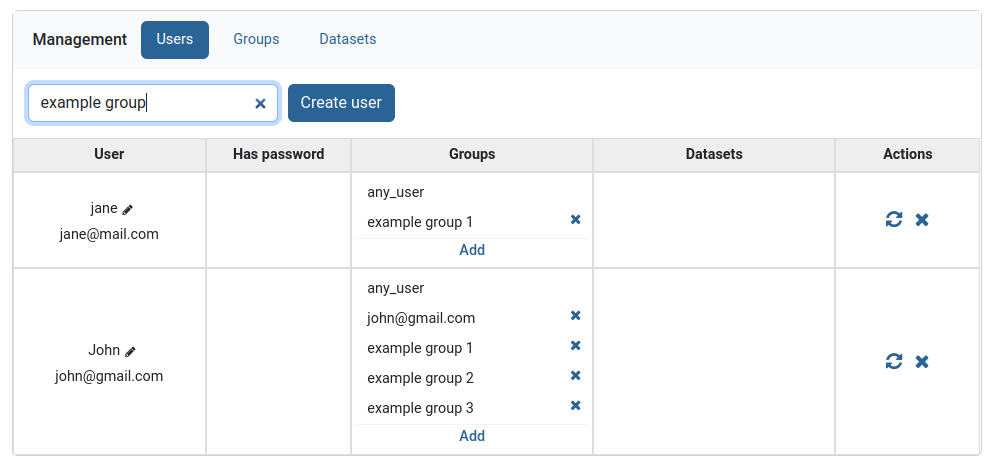Switch to the Groups tab

(x=256, y=40)
